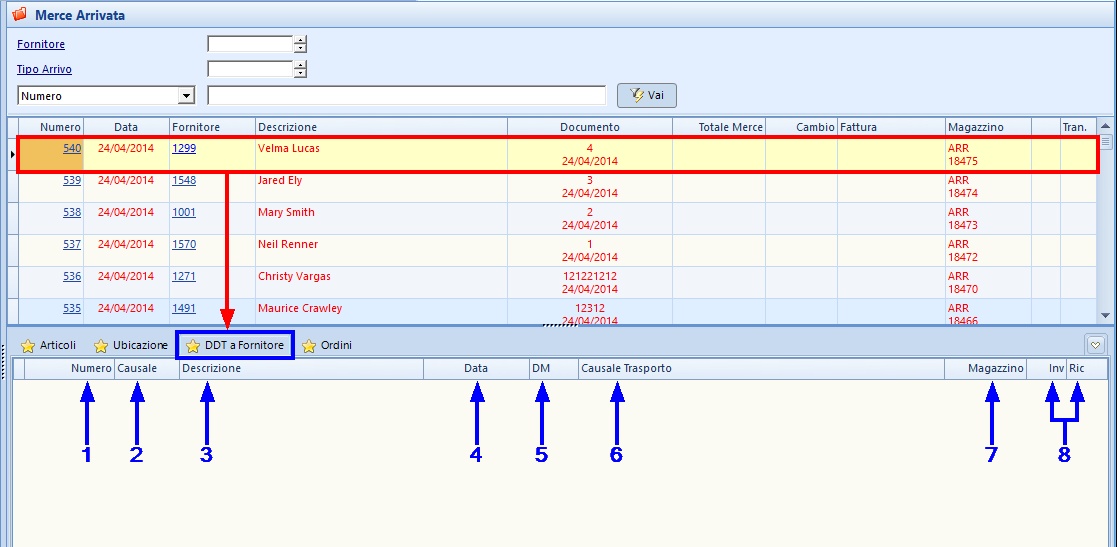
Task: Open the Numero search field dropdown
Action: click(x=185, y=96)
